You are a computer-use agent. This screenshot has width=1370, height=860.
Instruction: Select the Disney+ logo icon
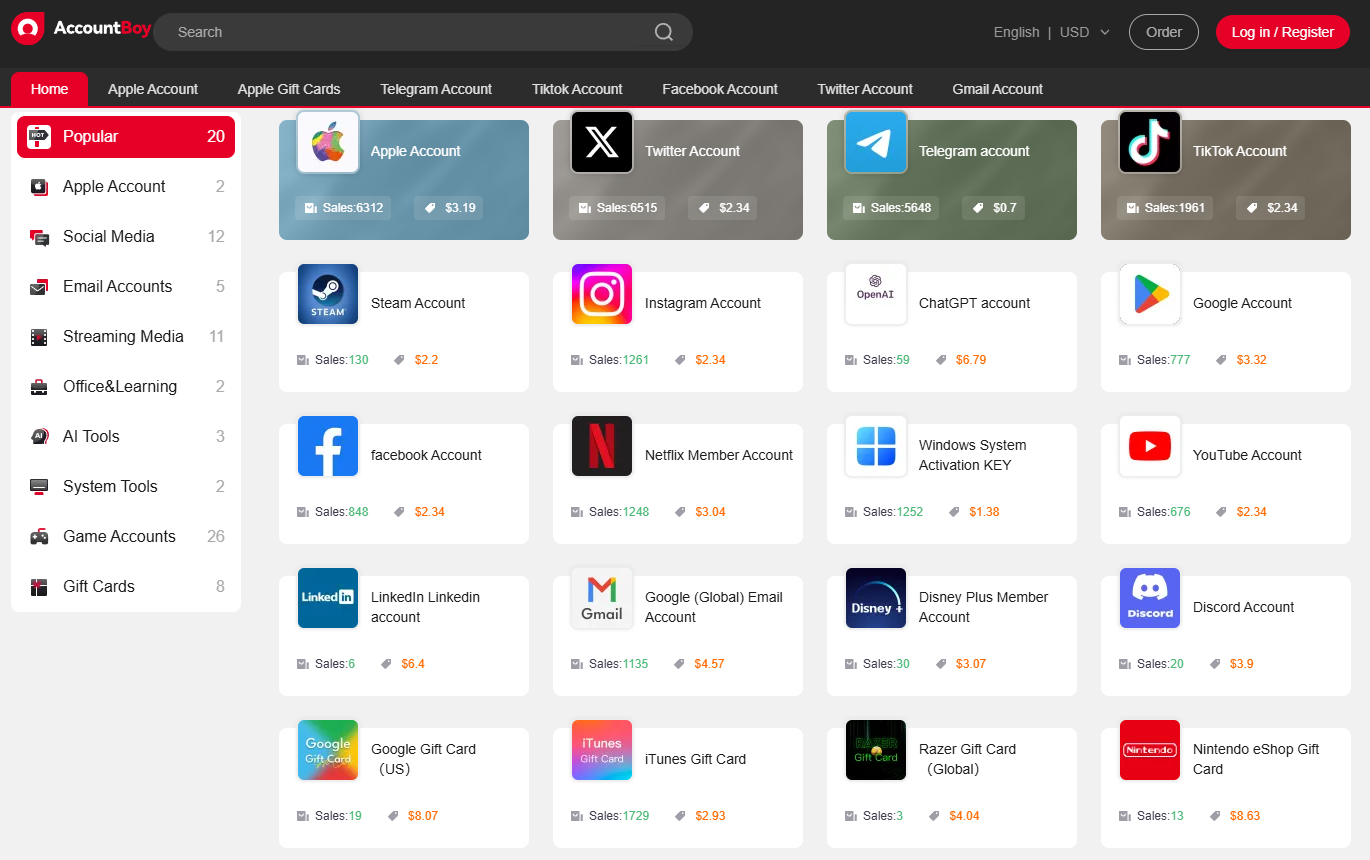(x=876, y=598)
